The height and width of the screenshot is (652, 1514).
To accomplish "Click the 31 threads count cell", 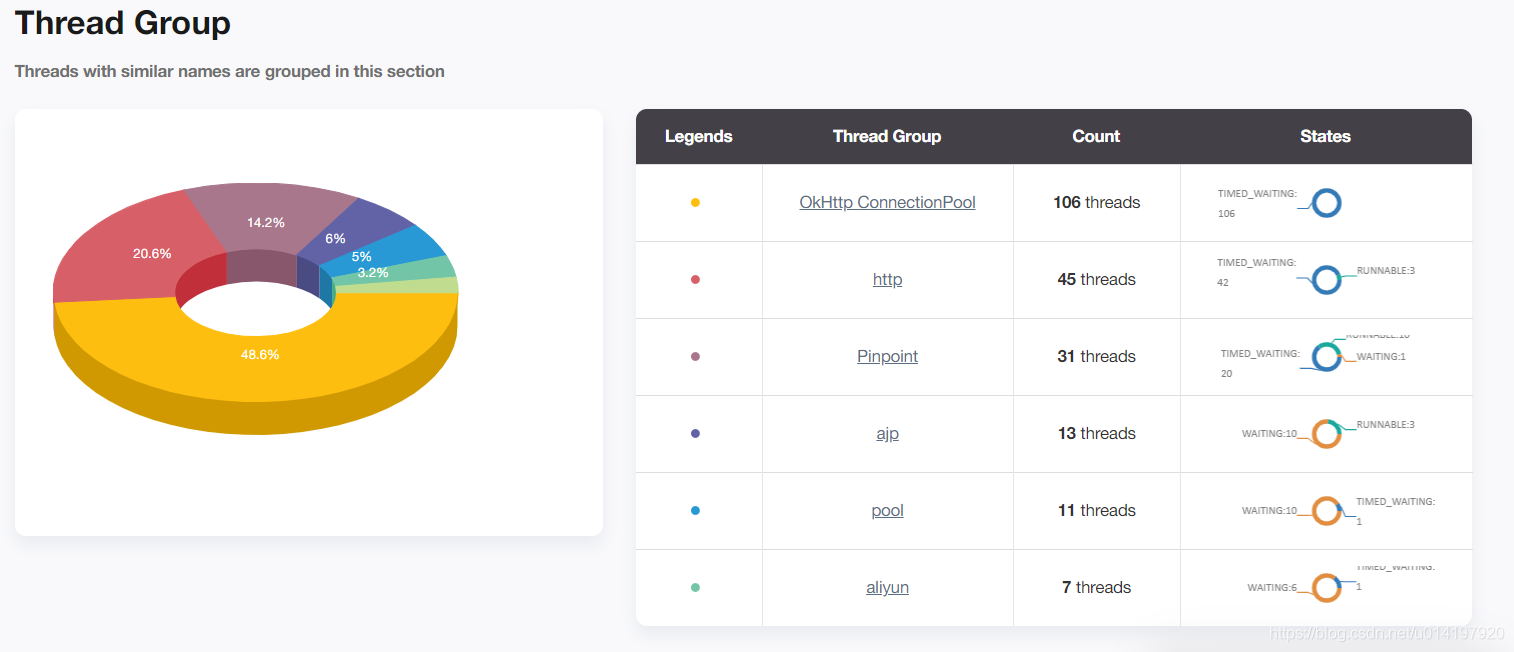I will pos(1097,356).
